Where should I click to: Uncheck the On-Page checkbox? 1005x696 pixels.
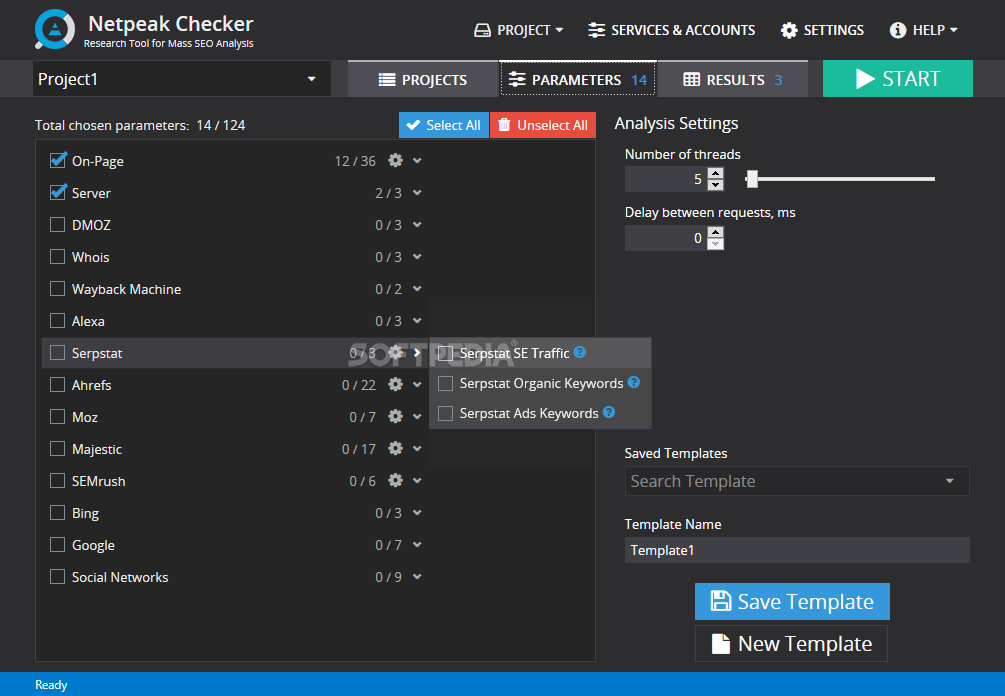coord(58,160)
